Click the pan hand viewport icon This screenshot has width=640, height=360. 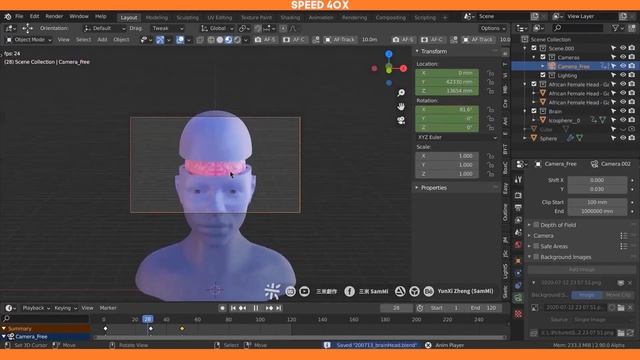click(401, 107)
